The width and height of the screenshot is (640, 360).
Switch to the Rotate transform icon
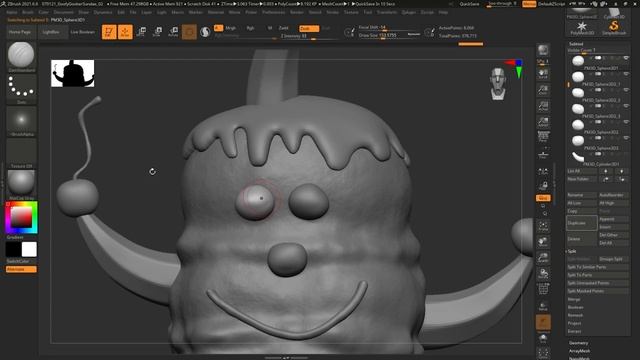tap(173, 31)
